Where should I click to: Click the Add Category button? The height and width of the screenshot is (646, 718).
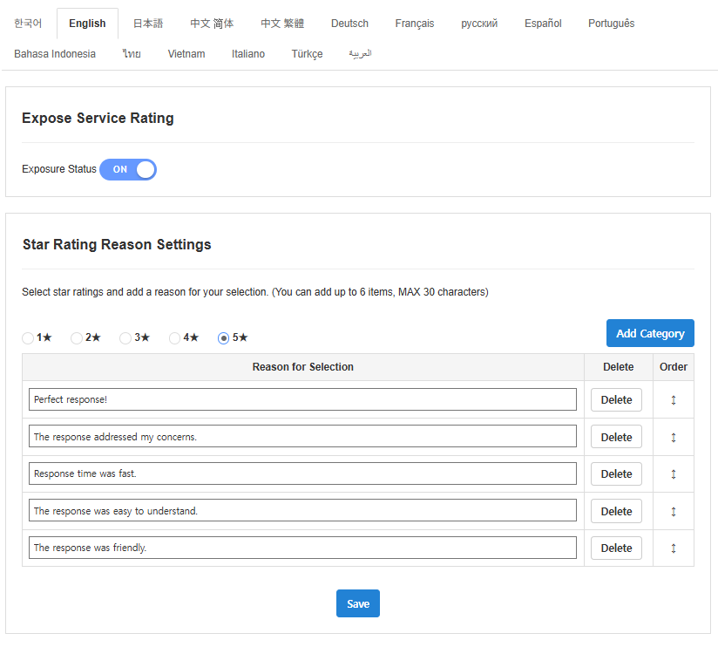650,333
